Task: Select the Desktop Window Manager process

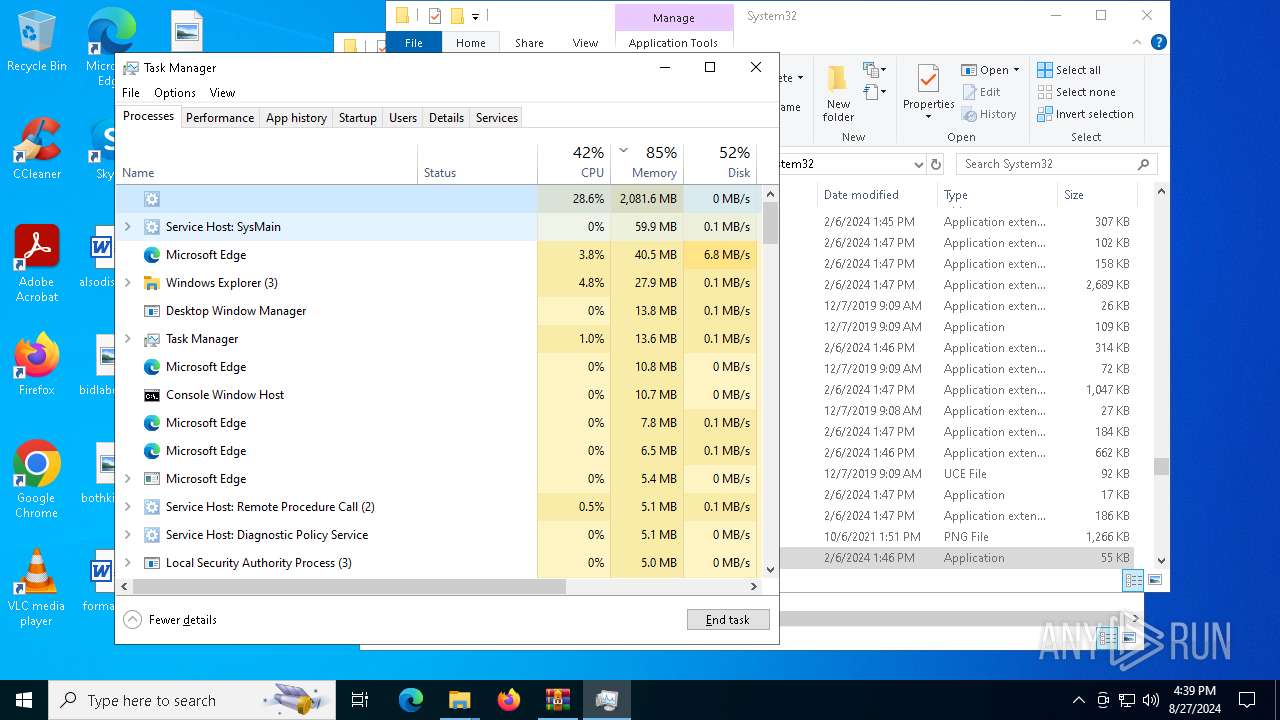Action: pyautogui.click(x=437, y=311)
